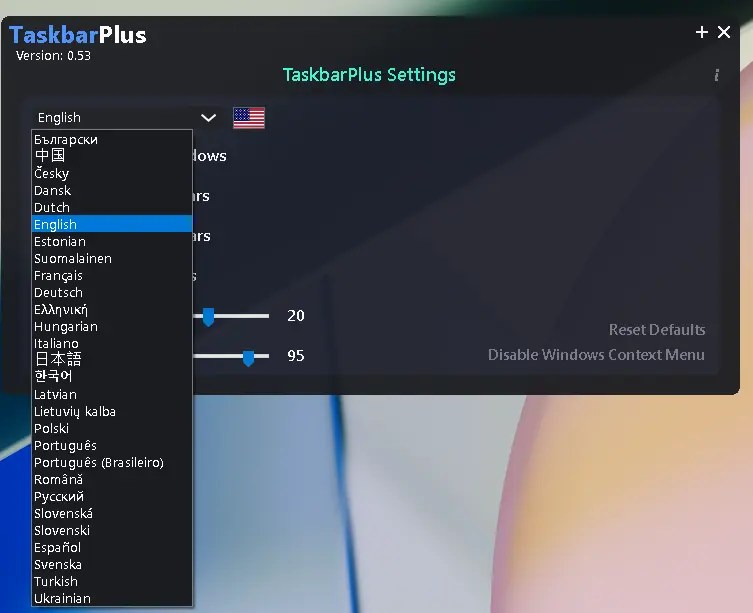753x613 pixels.
Task: Pick Español from the language list
Action: tap(112, 547)
